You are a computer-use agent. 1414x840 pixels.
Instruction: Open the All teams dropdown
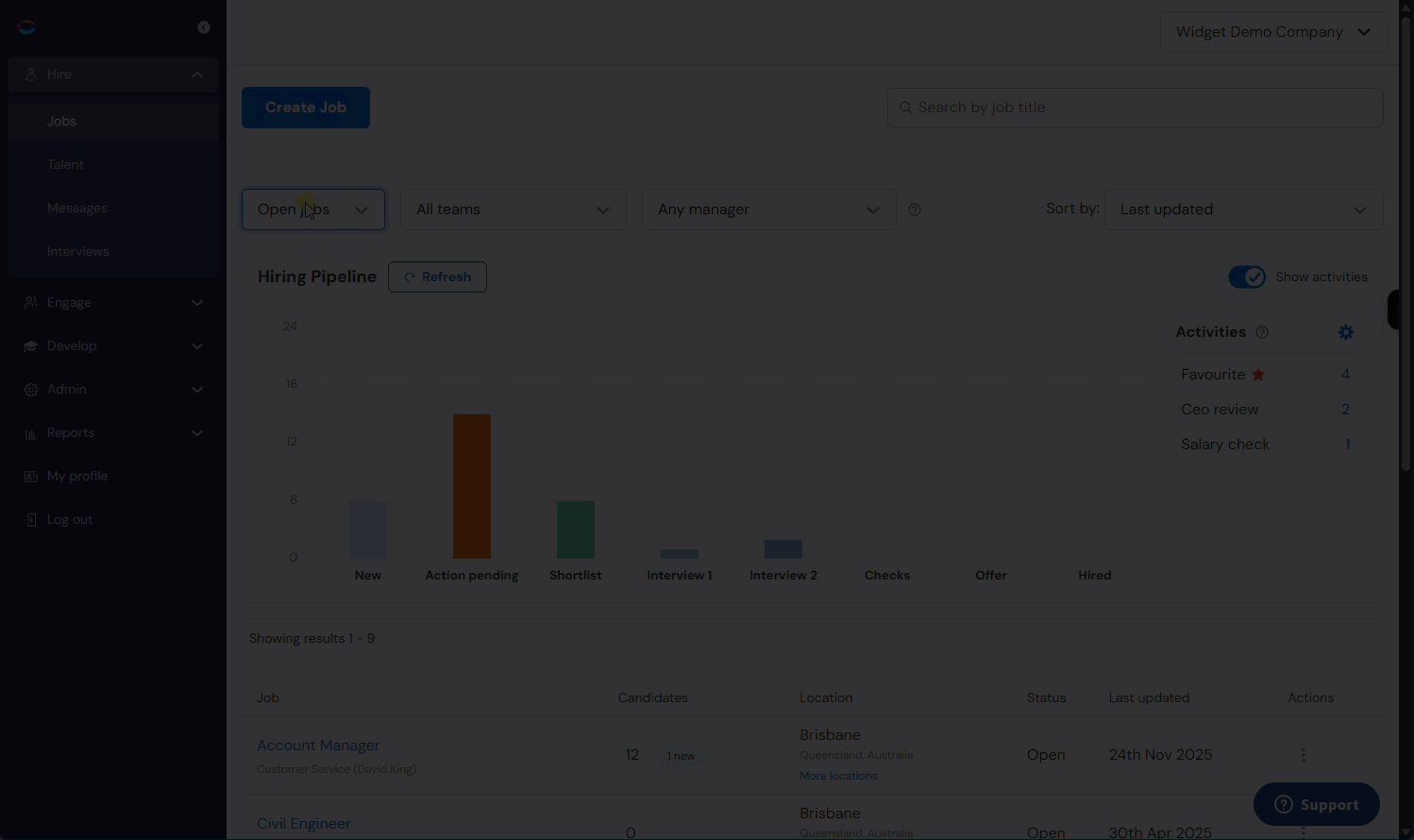click(513, 210)
